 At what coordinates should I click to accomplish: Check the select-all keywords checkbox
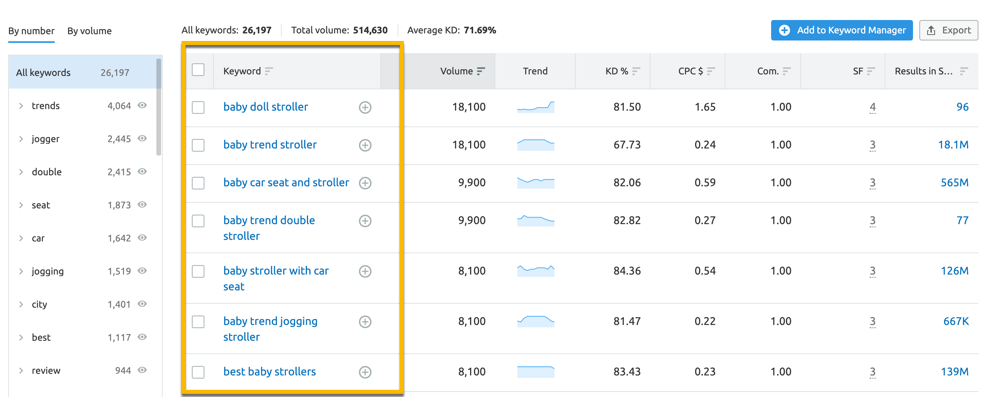tap(198, 70)
